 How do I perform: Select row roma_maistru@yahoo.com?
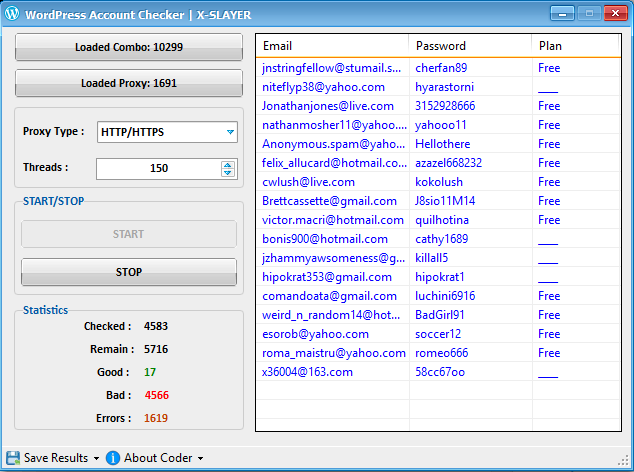pos(438,353)
